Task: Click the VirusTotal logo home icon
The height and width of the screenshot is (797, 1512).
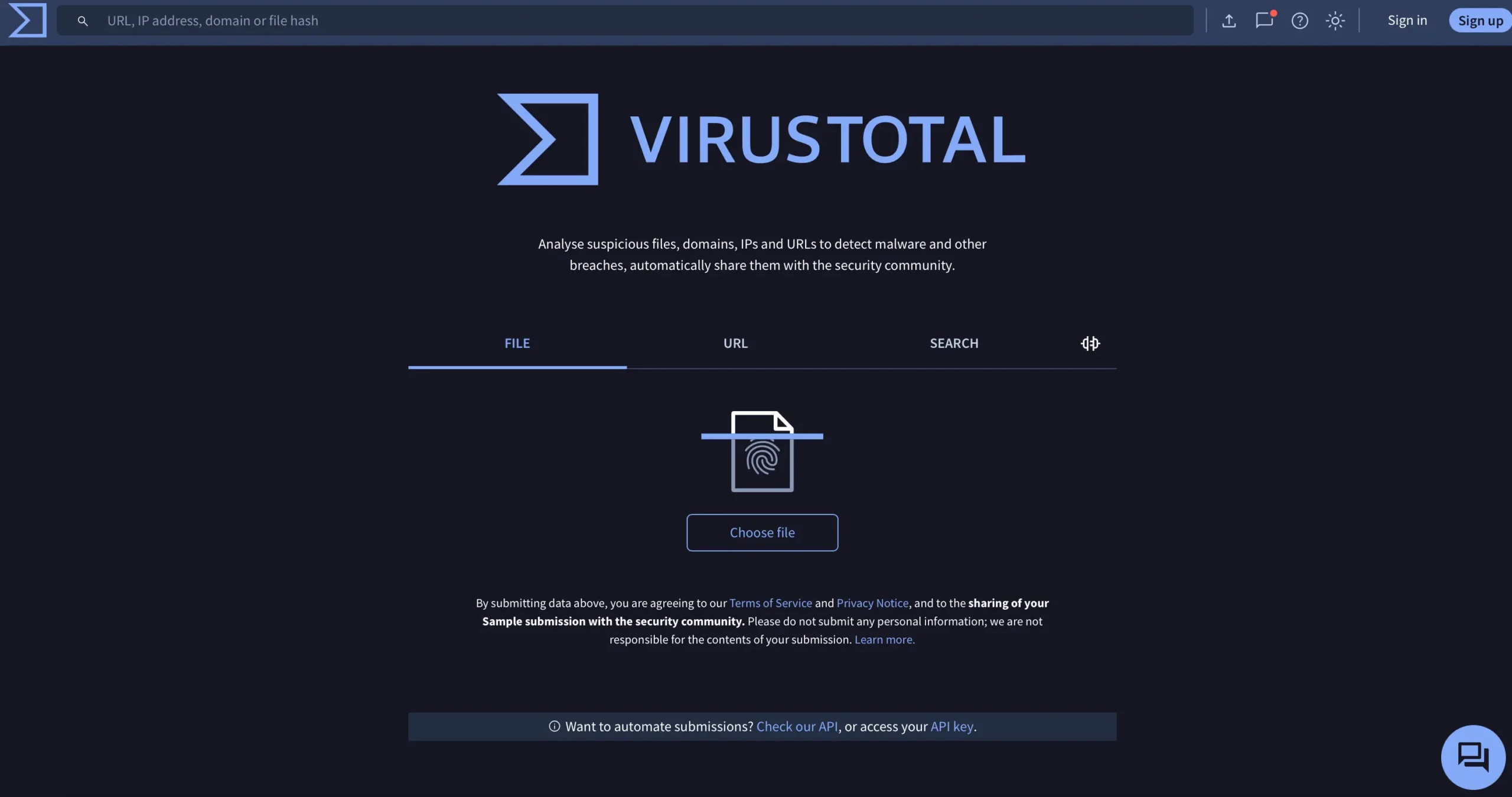Action: point(27,19)
